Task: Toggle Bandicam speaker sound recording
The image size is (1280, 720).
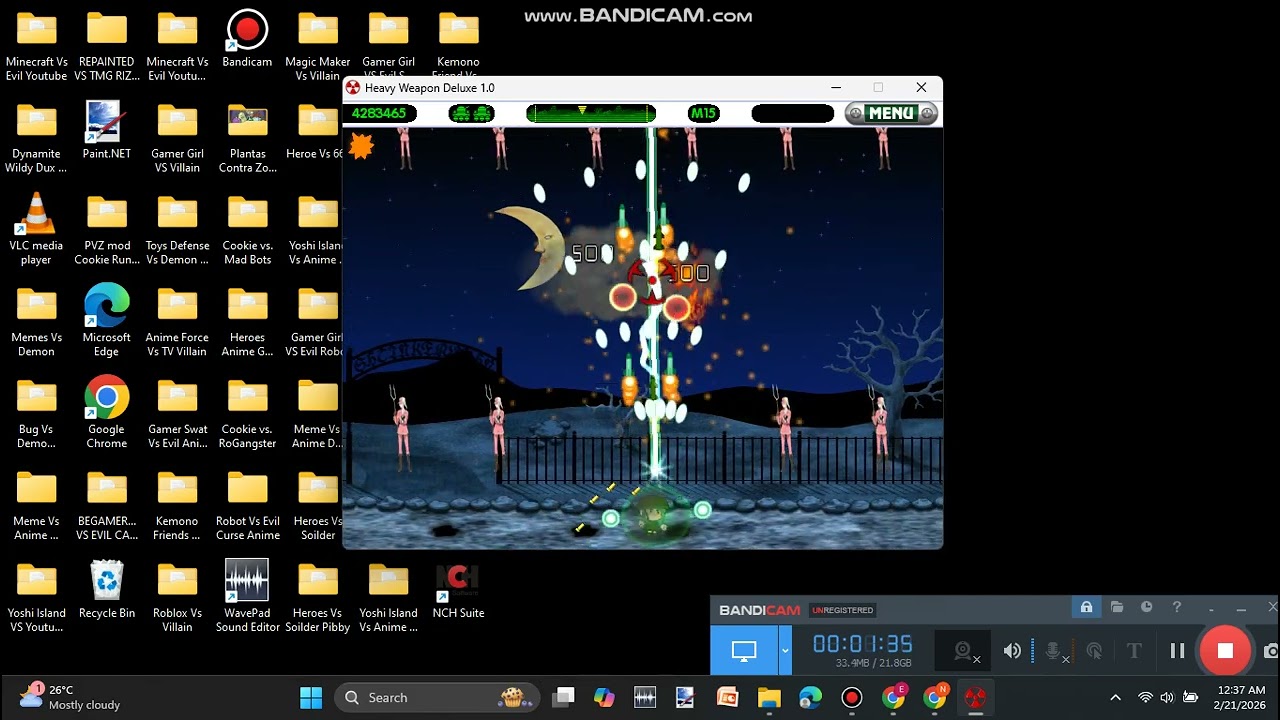Action: tap(1012, 651)
